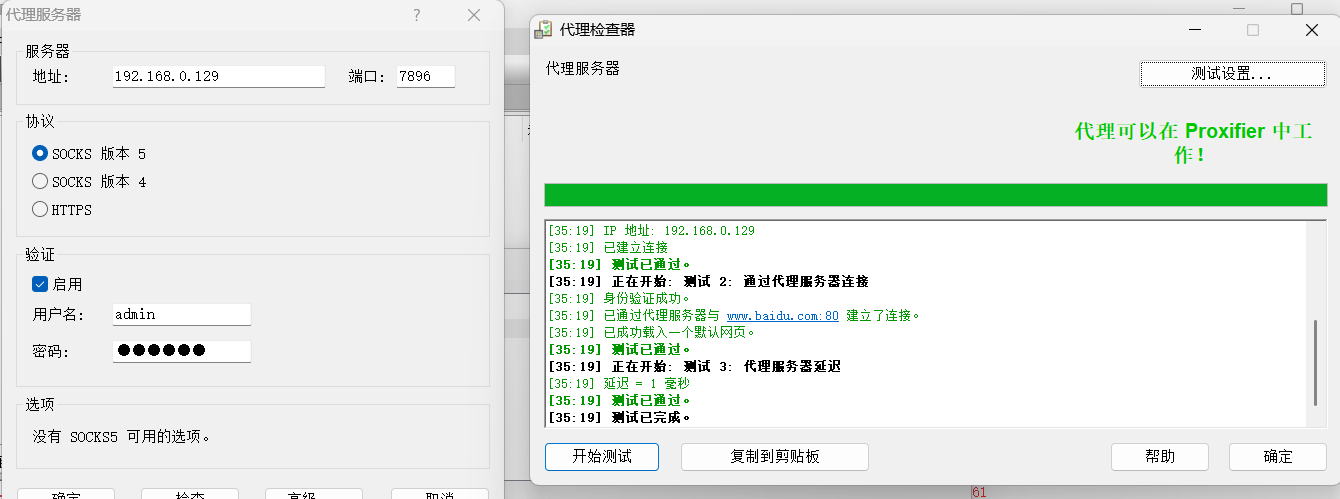Viewport: 1340px width, 499px height.
Task: Click the 地址 input field
Action: (x=218, y=76)
